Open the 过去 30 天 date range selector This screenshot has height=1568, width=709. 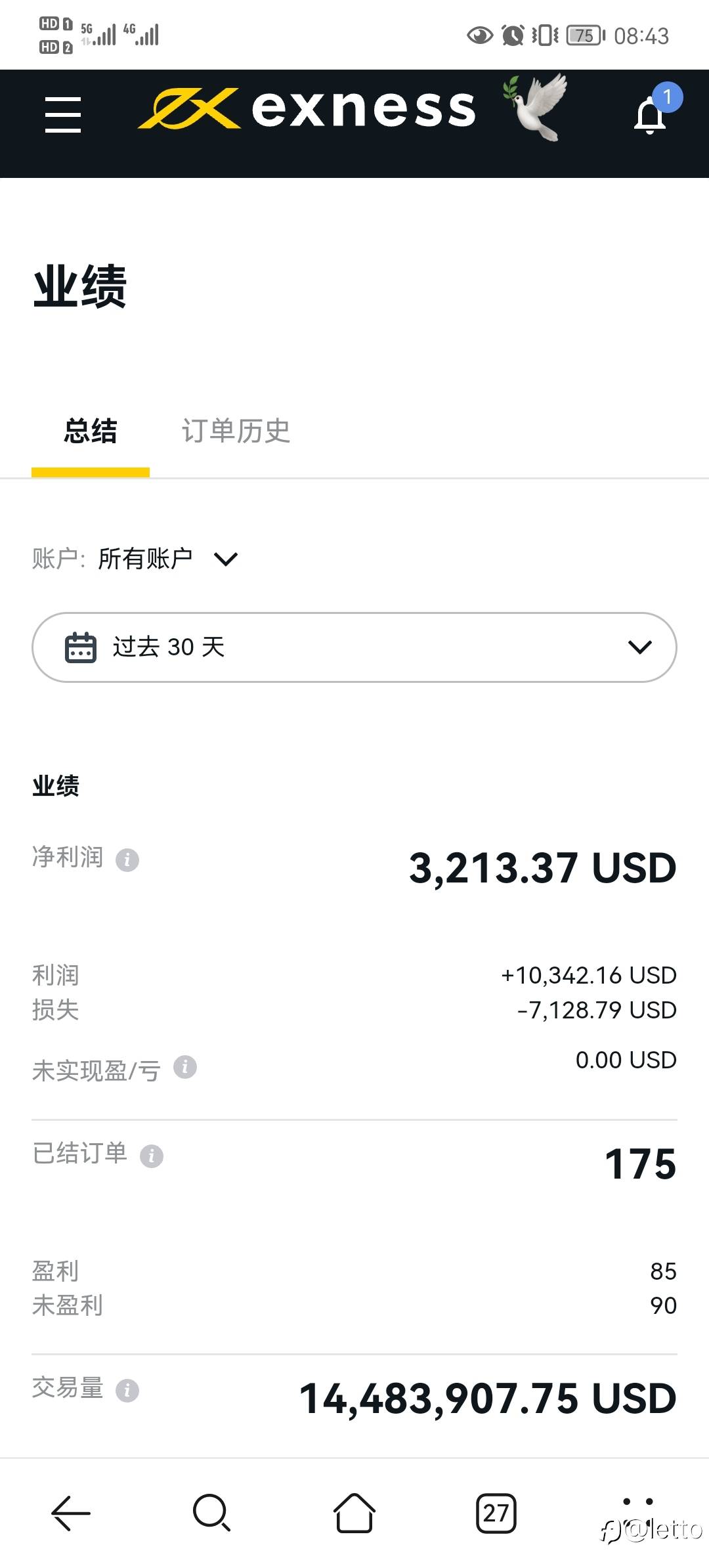pos(354,647)
